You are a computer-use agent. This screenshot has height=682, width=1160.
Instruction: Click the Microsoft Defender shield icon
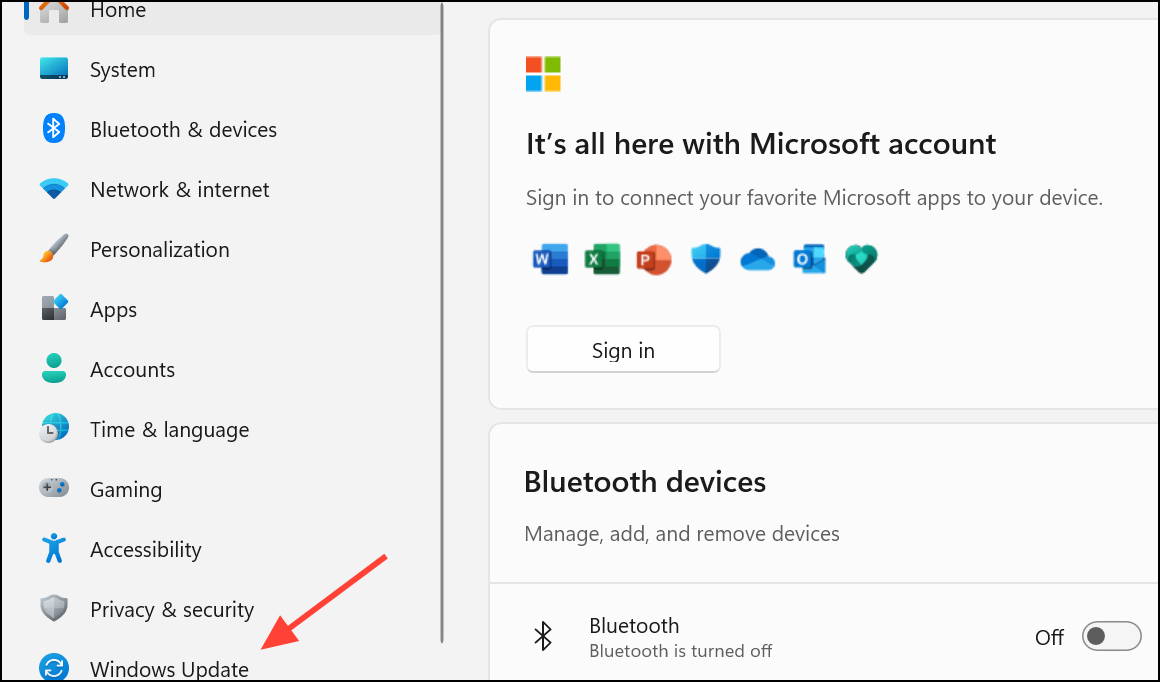706,260
